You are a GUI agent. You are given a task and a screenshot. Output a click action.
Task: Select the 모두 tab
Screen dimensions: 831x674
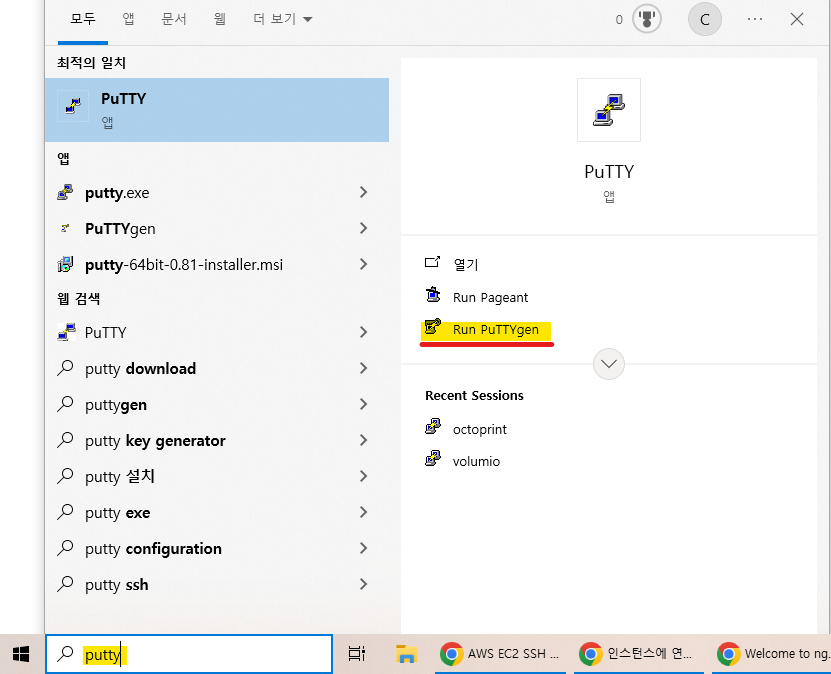click(83, 19)
